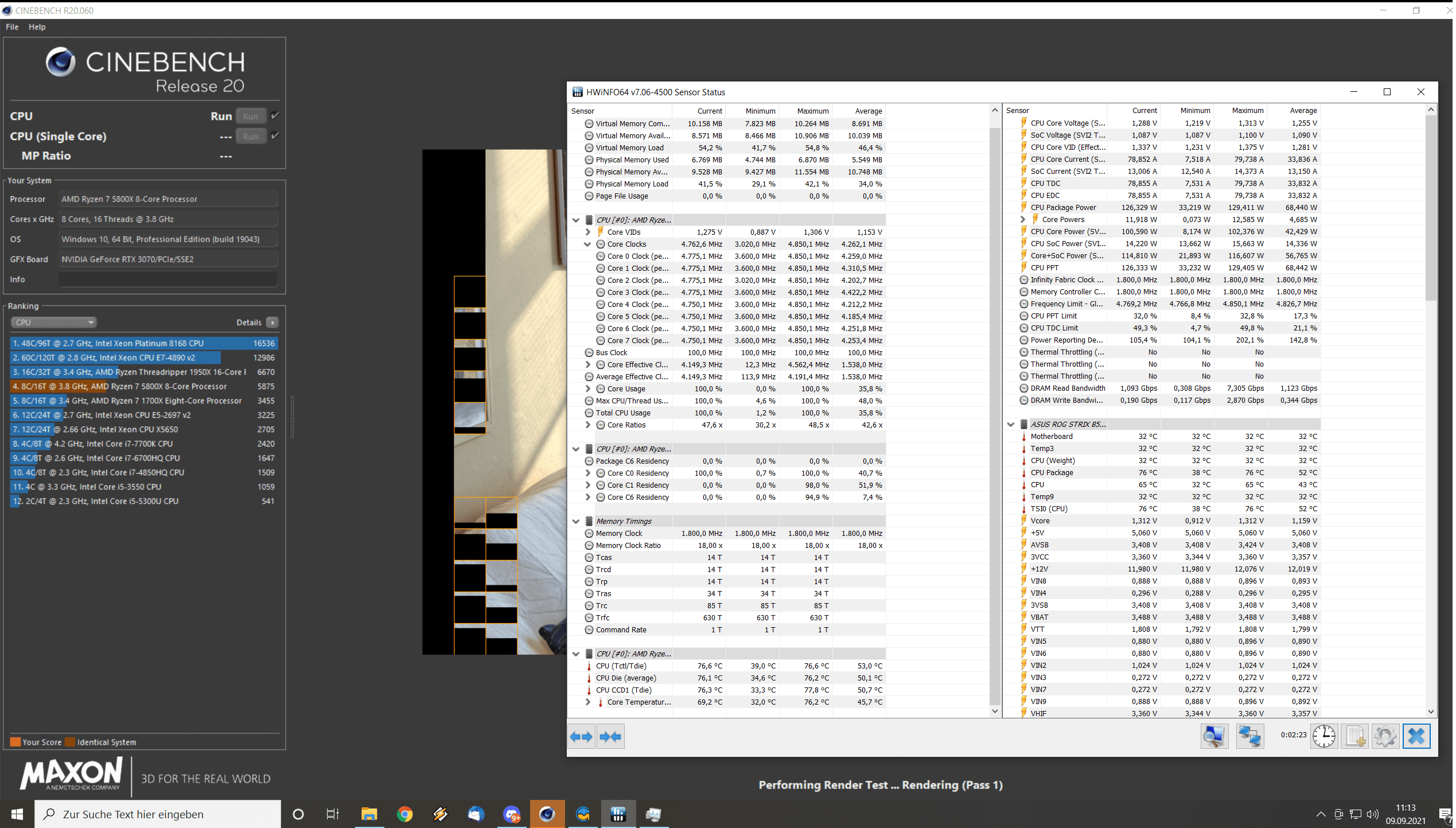The image size is (1456, 828).
Task: Click Run button for CPU (Single Core)
Action: click(251, 137)
